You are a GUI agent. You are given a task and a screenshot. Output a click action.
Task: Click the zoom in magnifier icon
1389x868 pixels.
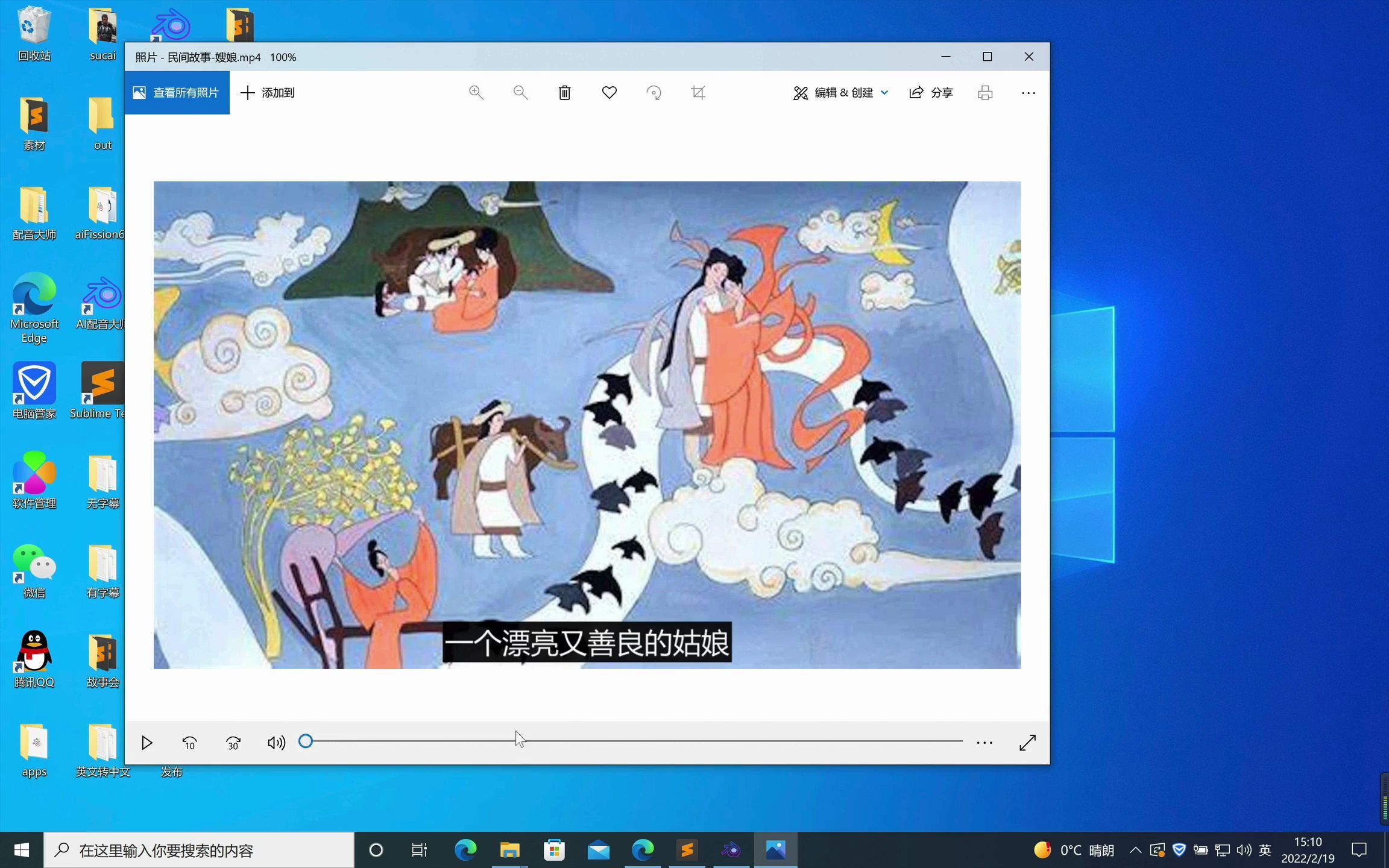476,92
